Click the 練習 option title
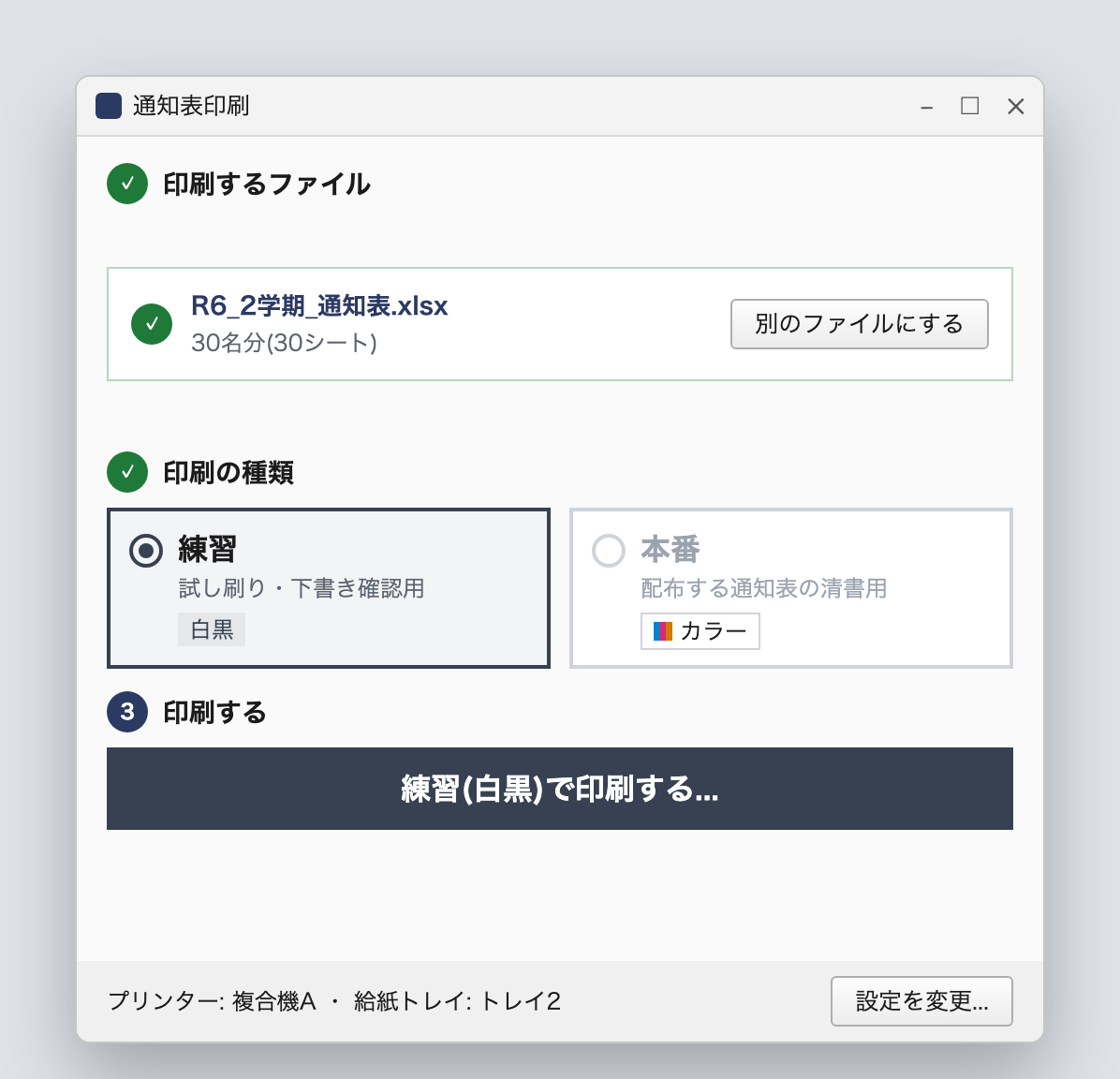This screenshot has height=1079, width=1120. (207, 550)
